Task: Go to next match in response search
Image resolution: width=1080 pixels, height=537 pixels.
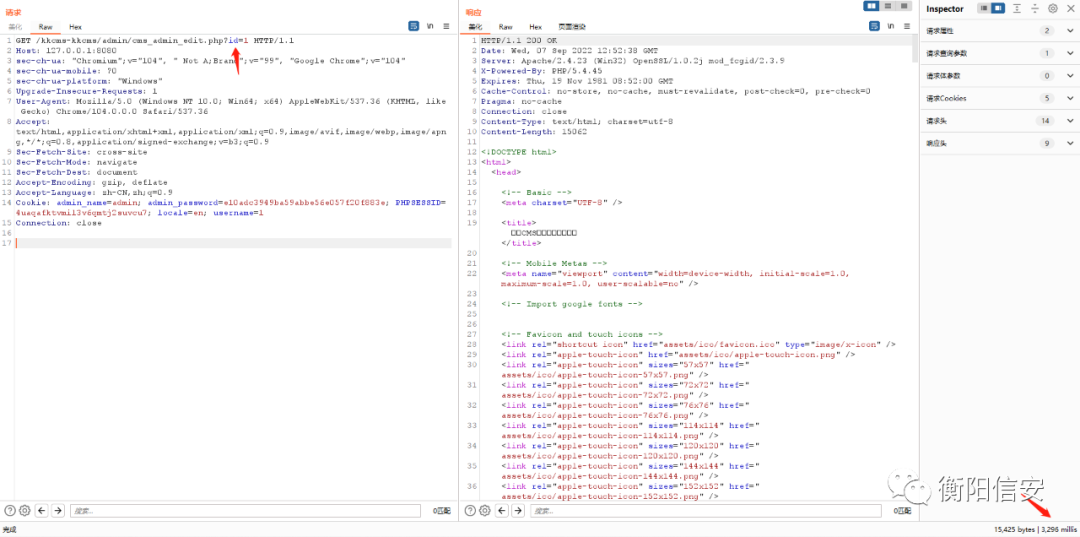Action: (x=517, y=510)
